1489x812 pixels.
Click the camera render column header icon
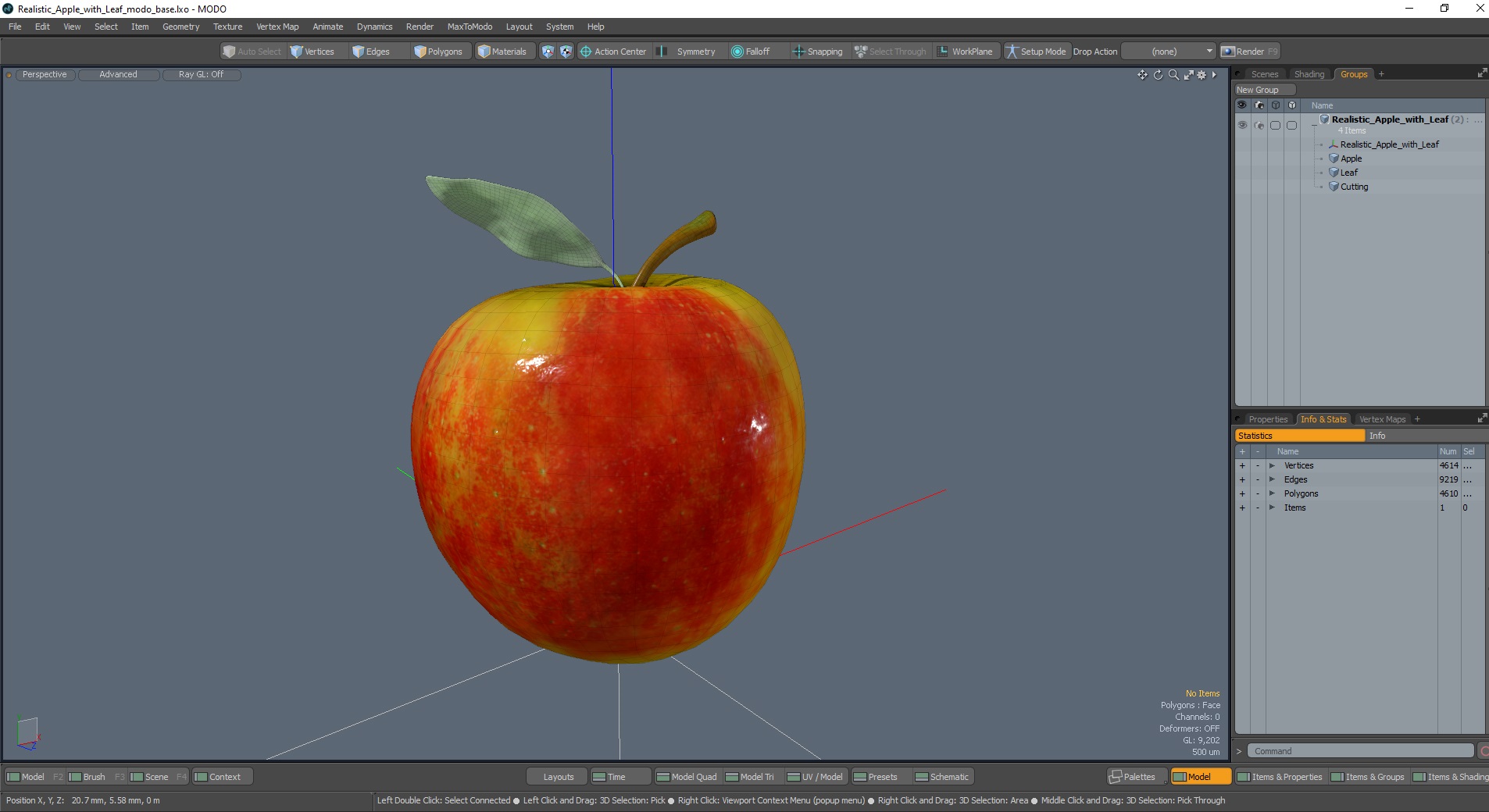[x=1259, y=105]
